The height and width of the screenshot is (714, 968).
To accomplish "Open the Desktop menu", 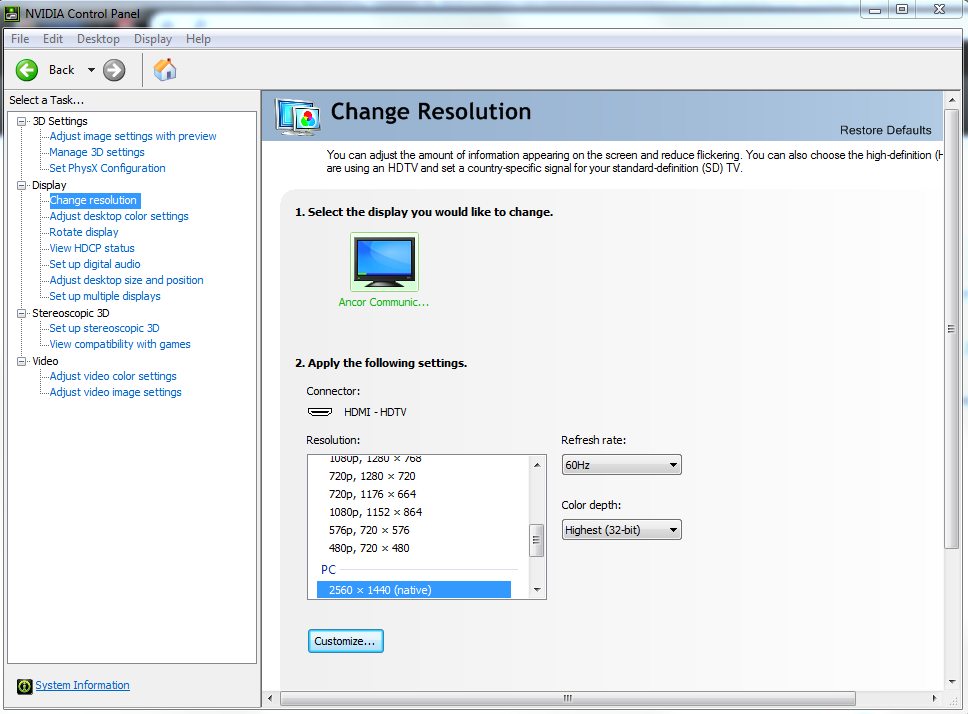I will [x=98, y=39].
